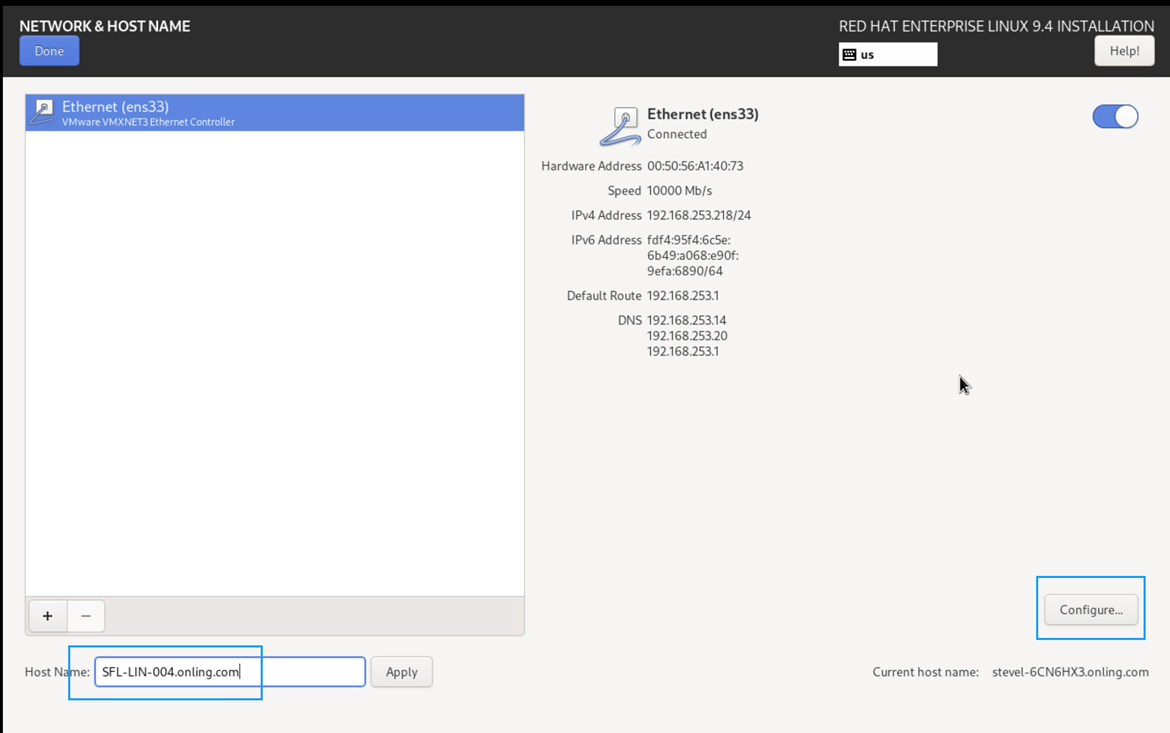Click Default Route value 192.168.253.1
1170x733 pixels.
683,296
